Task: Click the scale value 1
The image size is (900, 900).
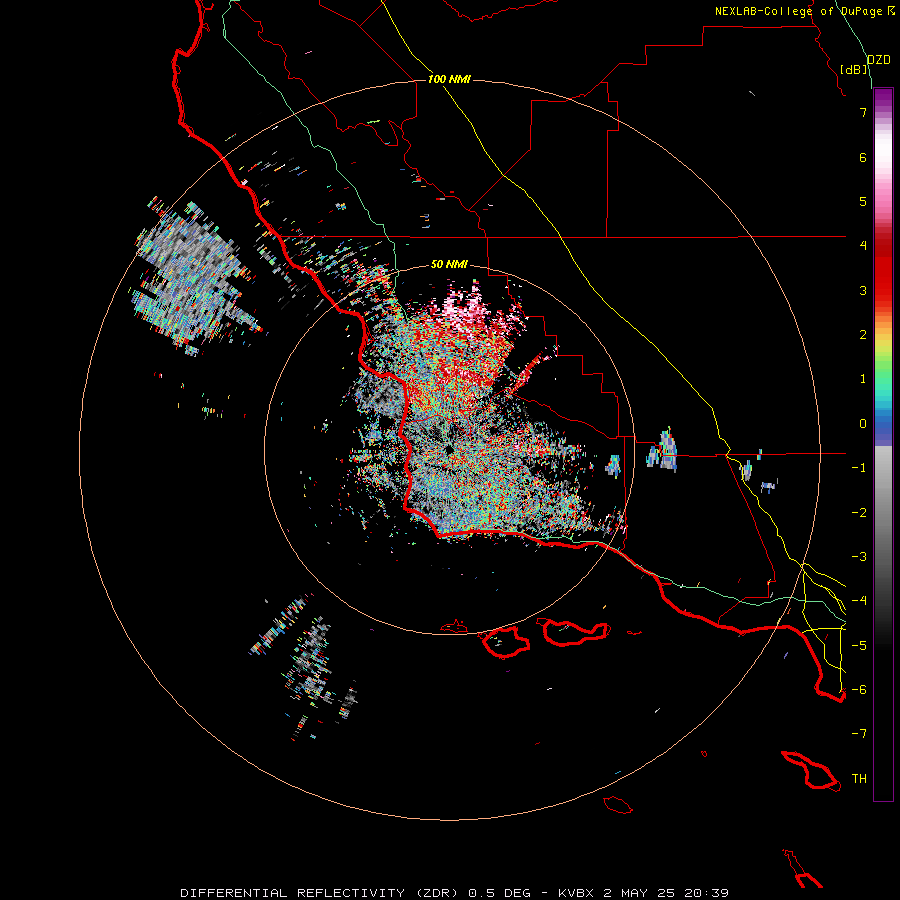Action: (863, 379)
